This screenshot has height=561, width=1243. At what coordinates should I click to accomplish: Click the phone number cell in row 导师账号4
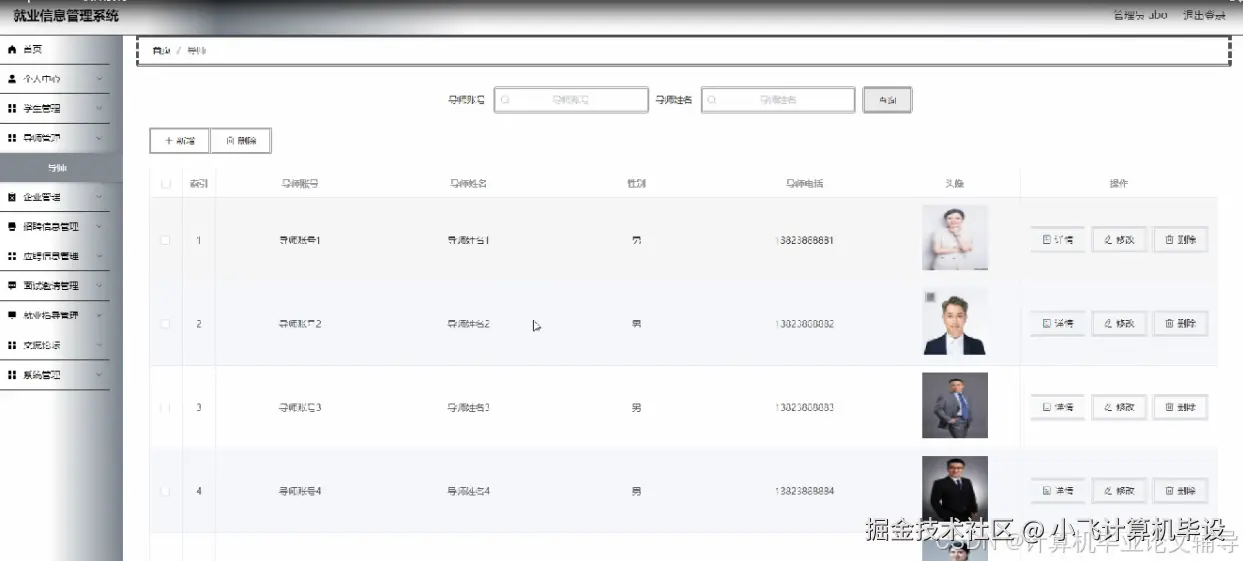(x=804, y=492)
